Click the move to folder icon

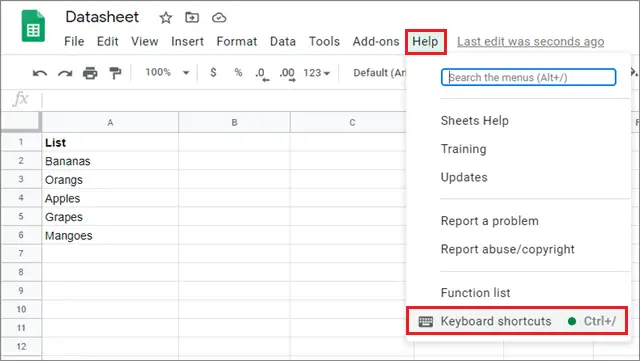point(192,17)
